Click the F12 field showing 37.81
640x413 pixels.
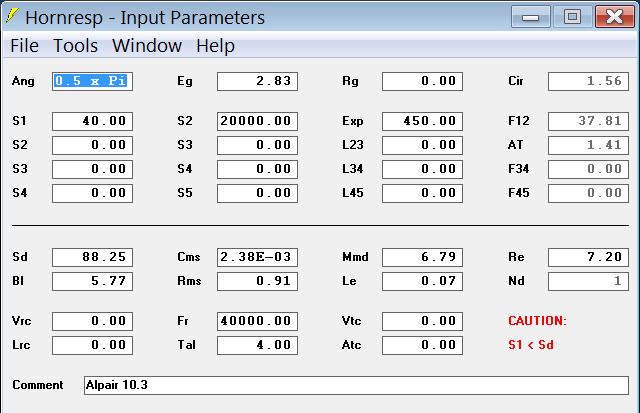588,121
